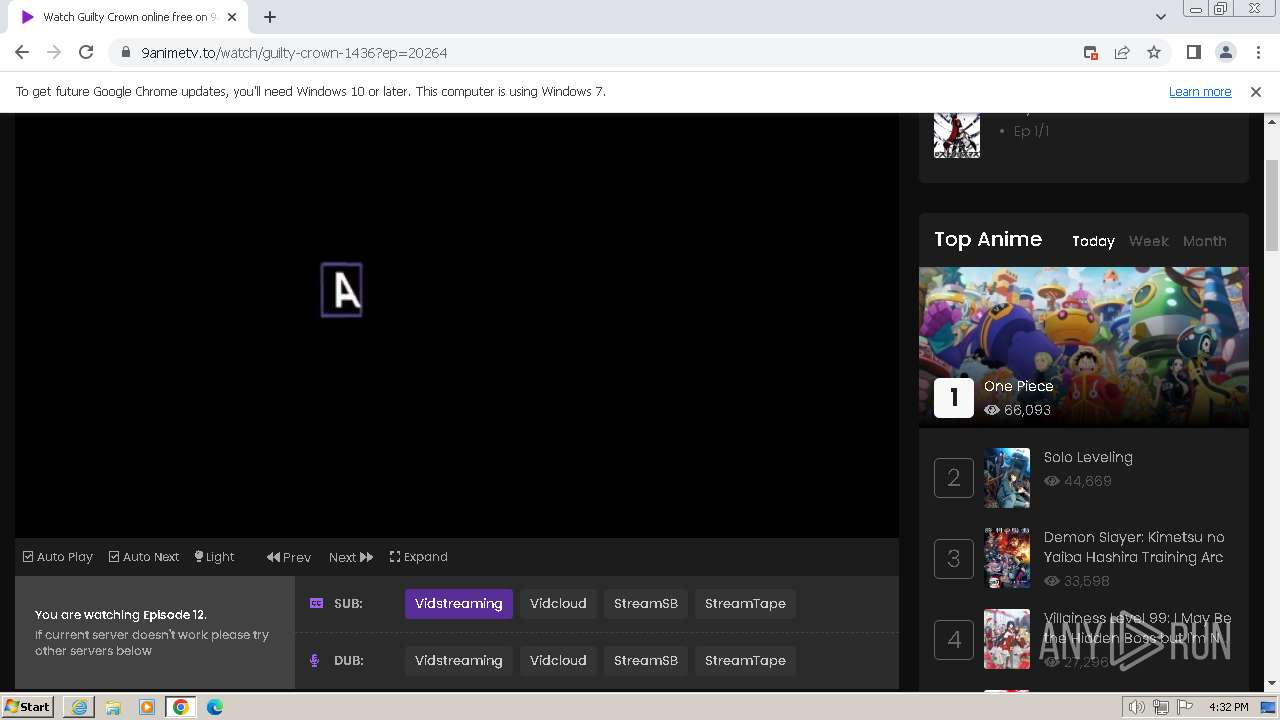Open Villainess Level 99 thumbnail
This screenshot has width=1280, height=720.
coord(1007,639)
